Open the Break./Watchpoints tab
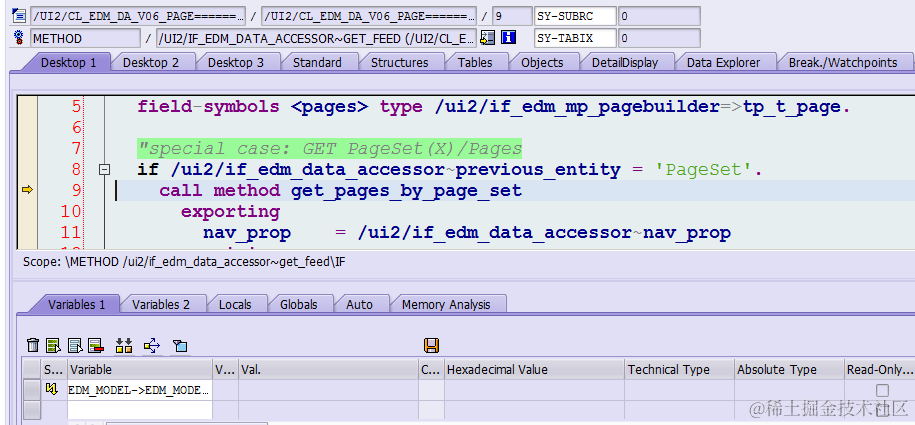 point(843,62)
